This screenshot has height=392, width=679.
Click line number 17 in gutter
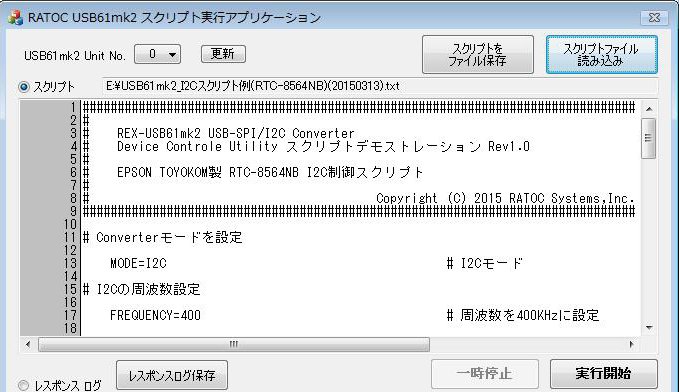tap(70, 315)
